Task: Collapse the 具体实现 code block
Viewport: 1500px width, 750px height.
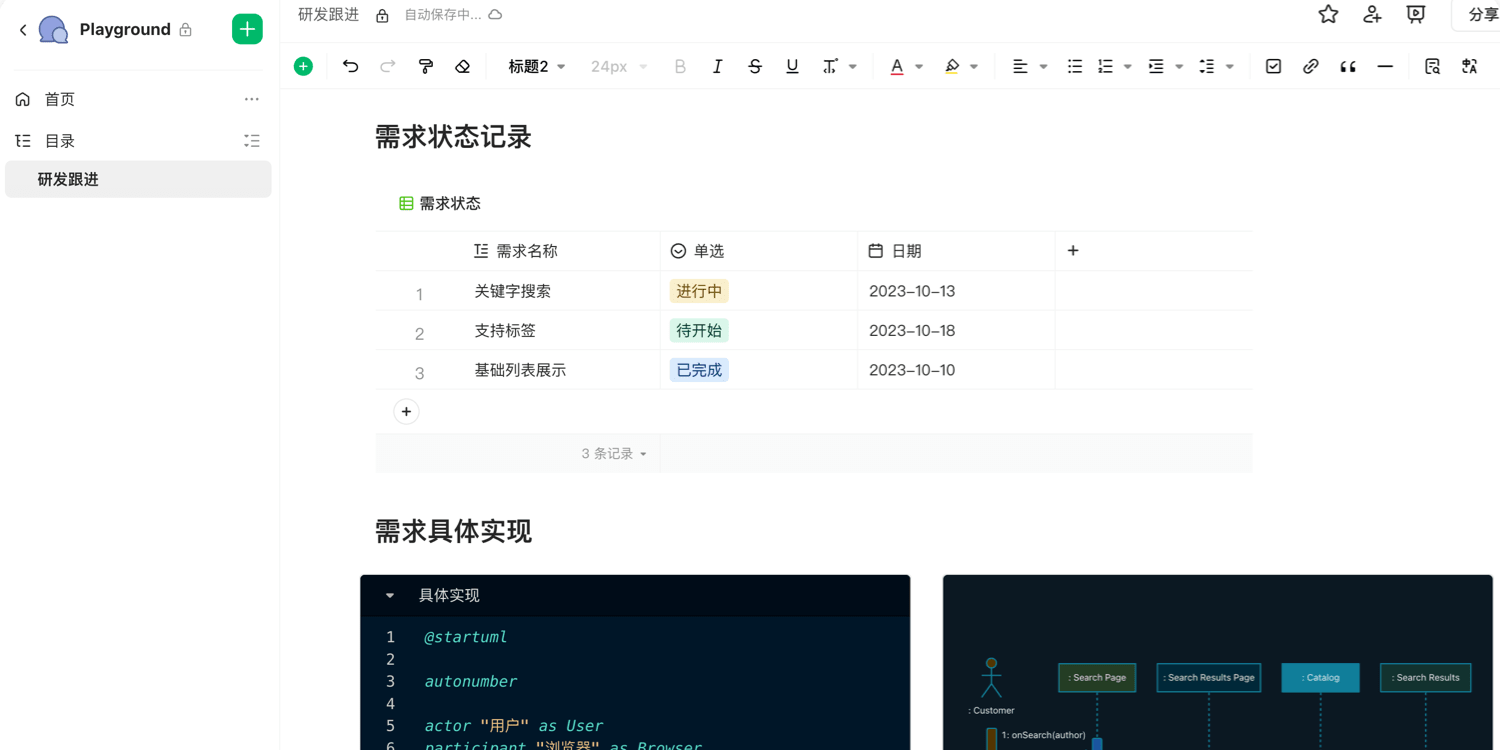Action: coord(390,596)
